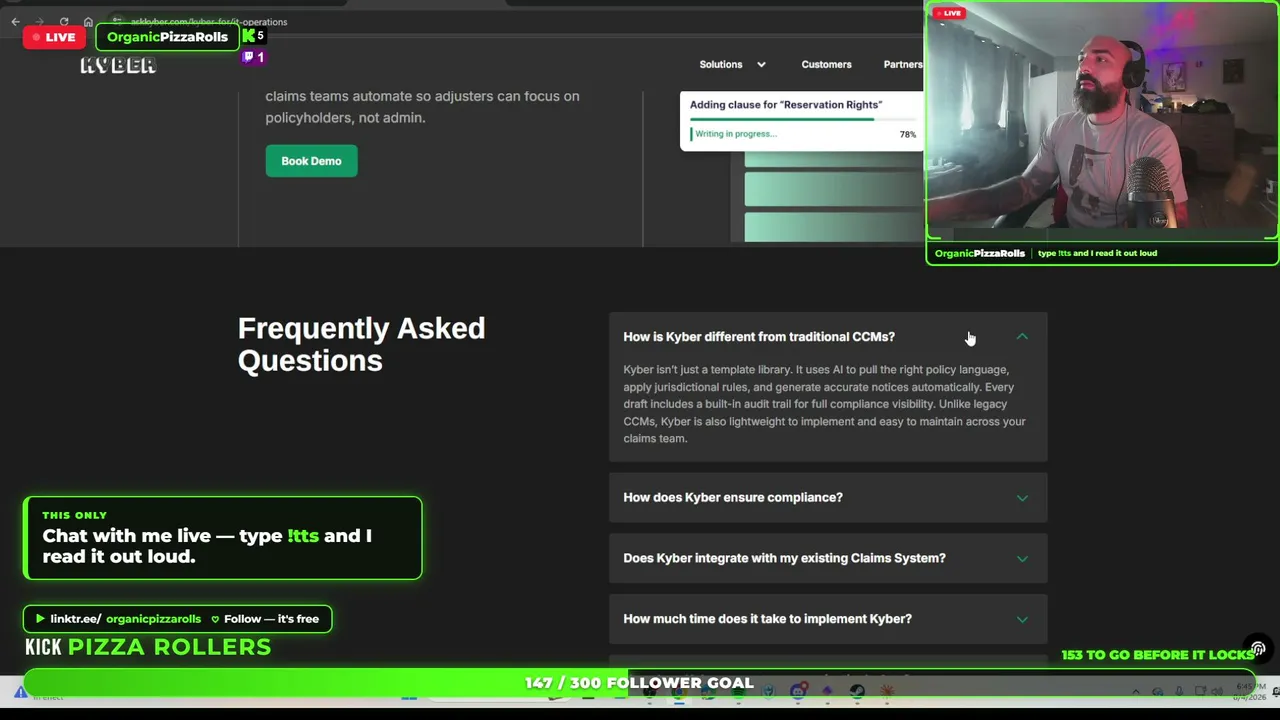
Task: Click the 'Writing in progress...' status text
Action: pyautogui.click(x=735, y=134)
